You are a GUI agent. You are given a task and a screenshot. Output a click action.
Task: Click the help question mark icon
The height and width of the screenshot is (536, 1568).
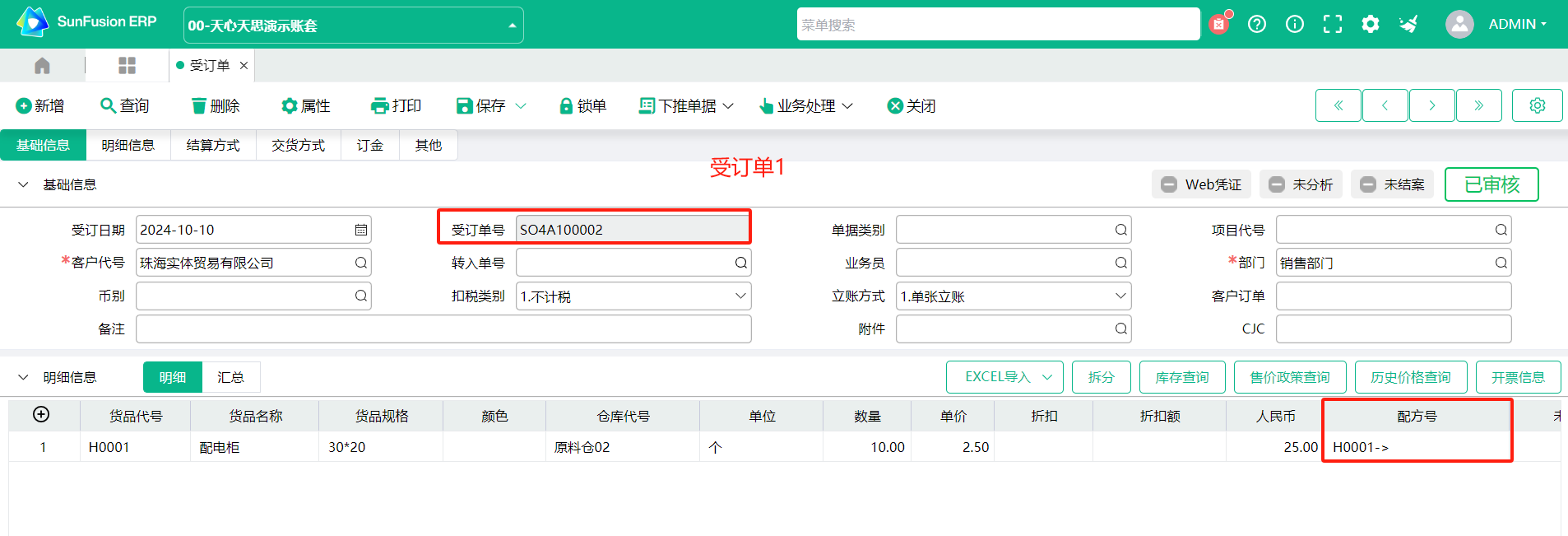pyautogui.click(x=1257, y=24)
